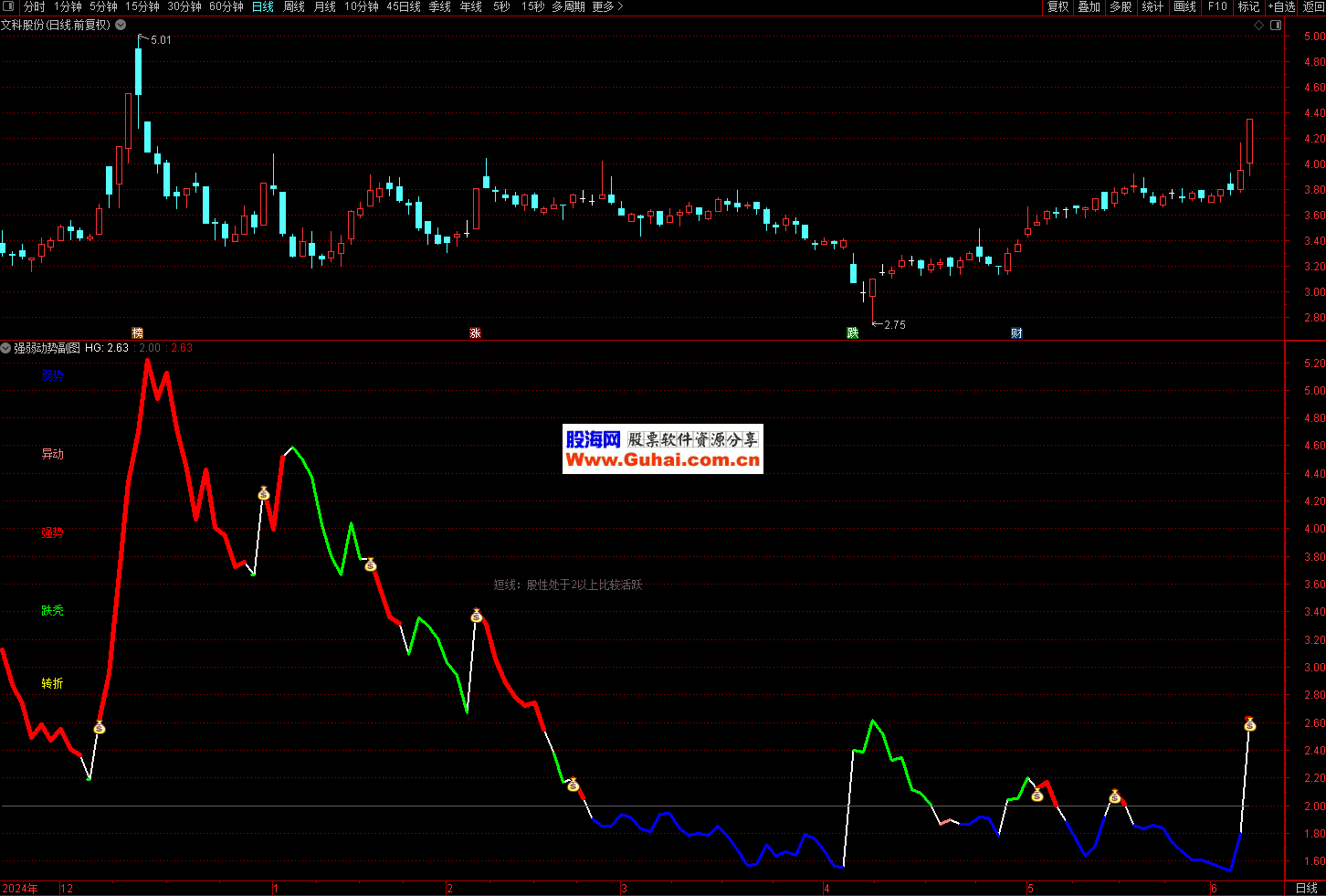Toggle the left panel icon at top-left
The height and width of the screenshot is (896, 1326).
[9, 6]
